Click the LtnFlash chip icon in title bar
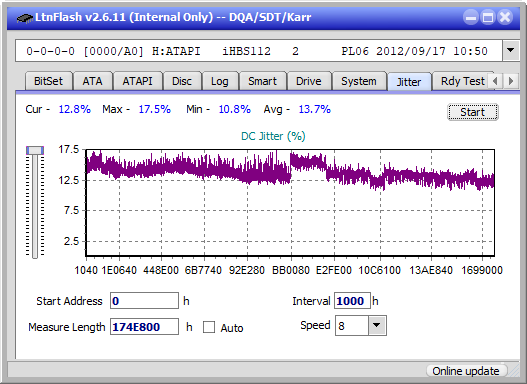The image size is (527, 384). (x=24, y=17)
